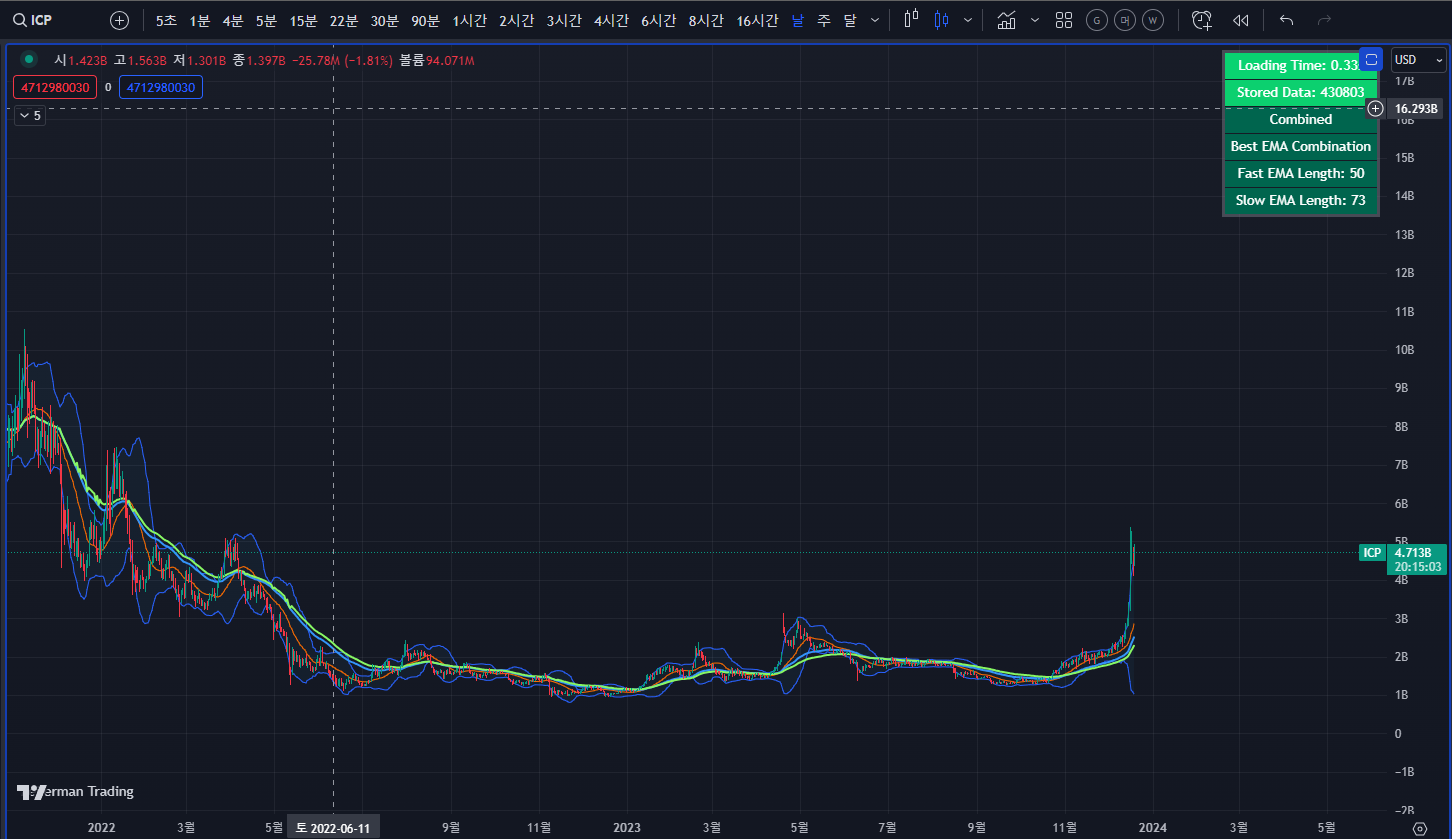Select the 30분 interval
Image resolution: width=1452 pixels, height=839 pixels.
pyautogui.click(x=385, y=20)
